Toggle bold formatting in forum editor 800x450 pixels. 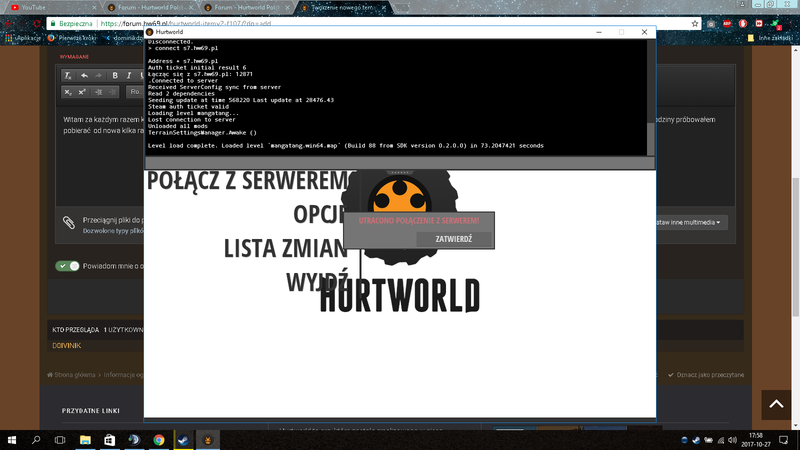pos(115,76)
